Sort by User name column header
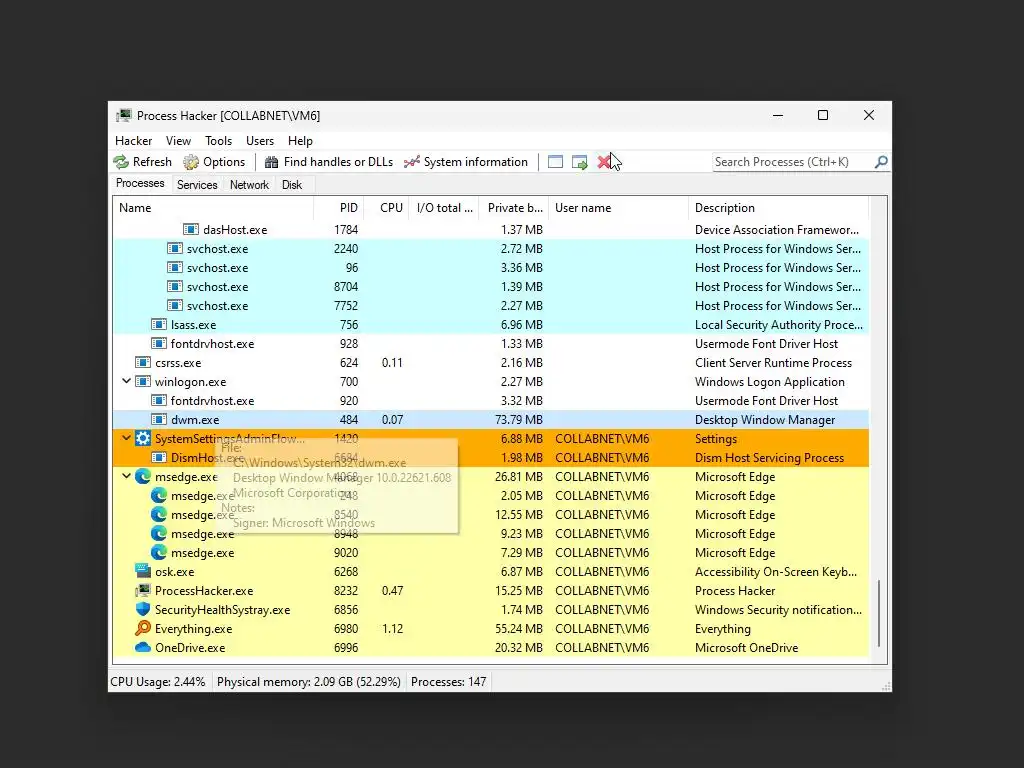Image resolution: width=1024 pixels, height=768 pixels. (618, 208)
